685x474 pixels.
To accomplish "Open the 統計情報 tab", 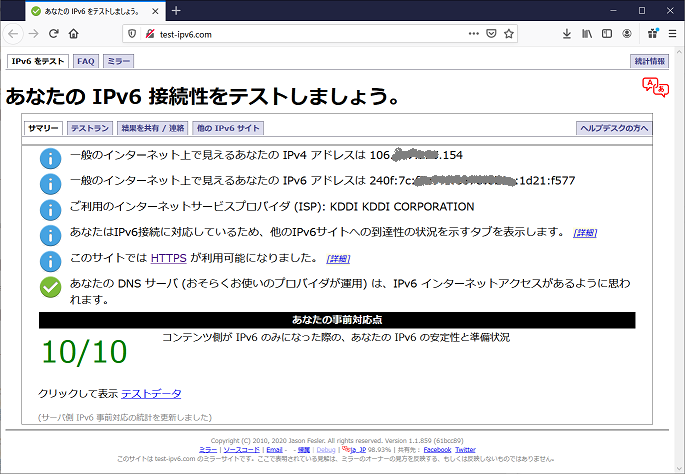I will tap(650, 61).
